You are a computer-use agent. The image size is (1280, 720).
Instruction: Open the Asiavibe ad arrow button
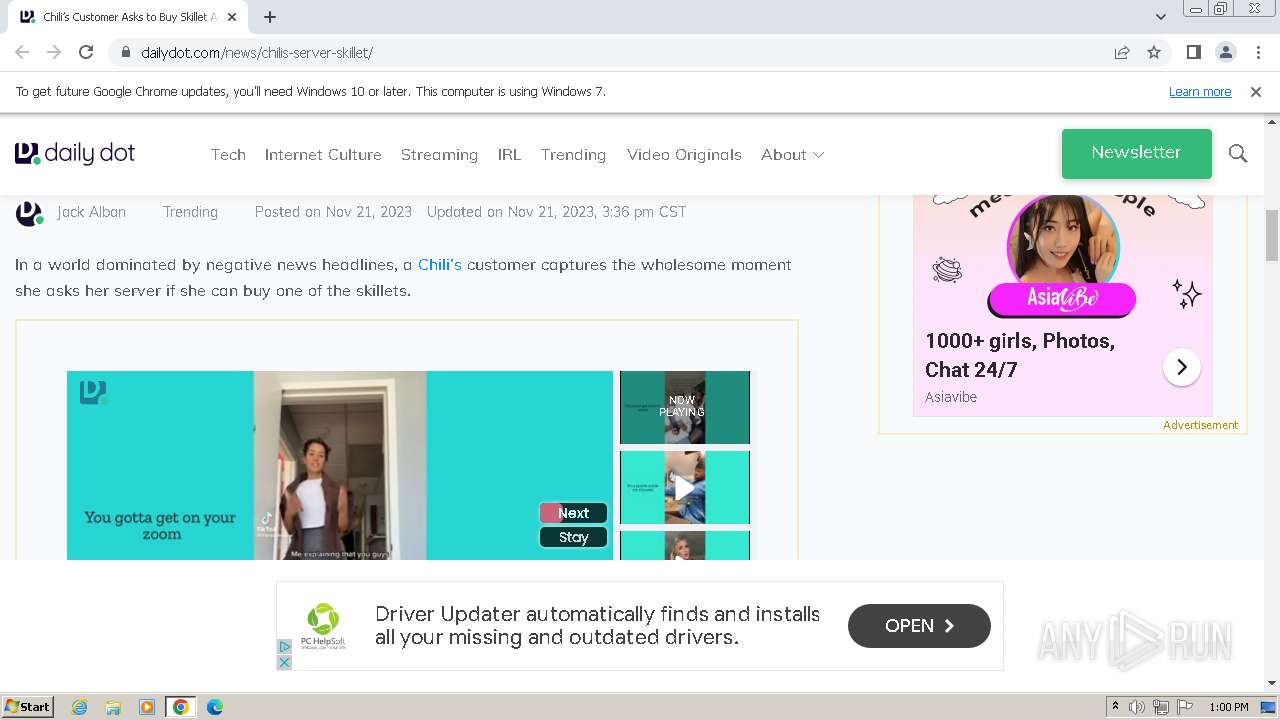(1181, 367)
